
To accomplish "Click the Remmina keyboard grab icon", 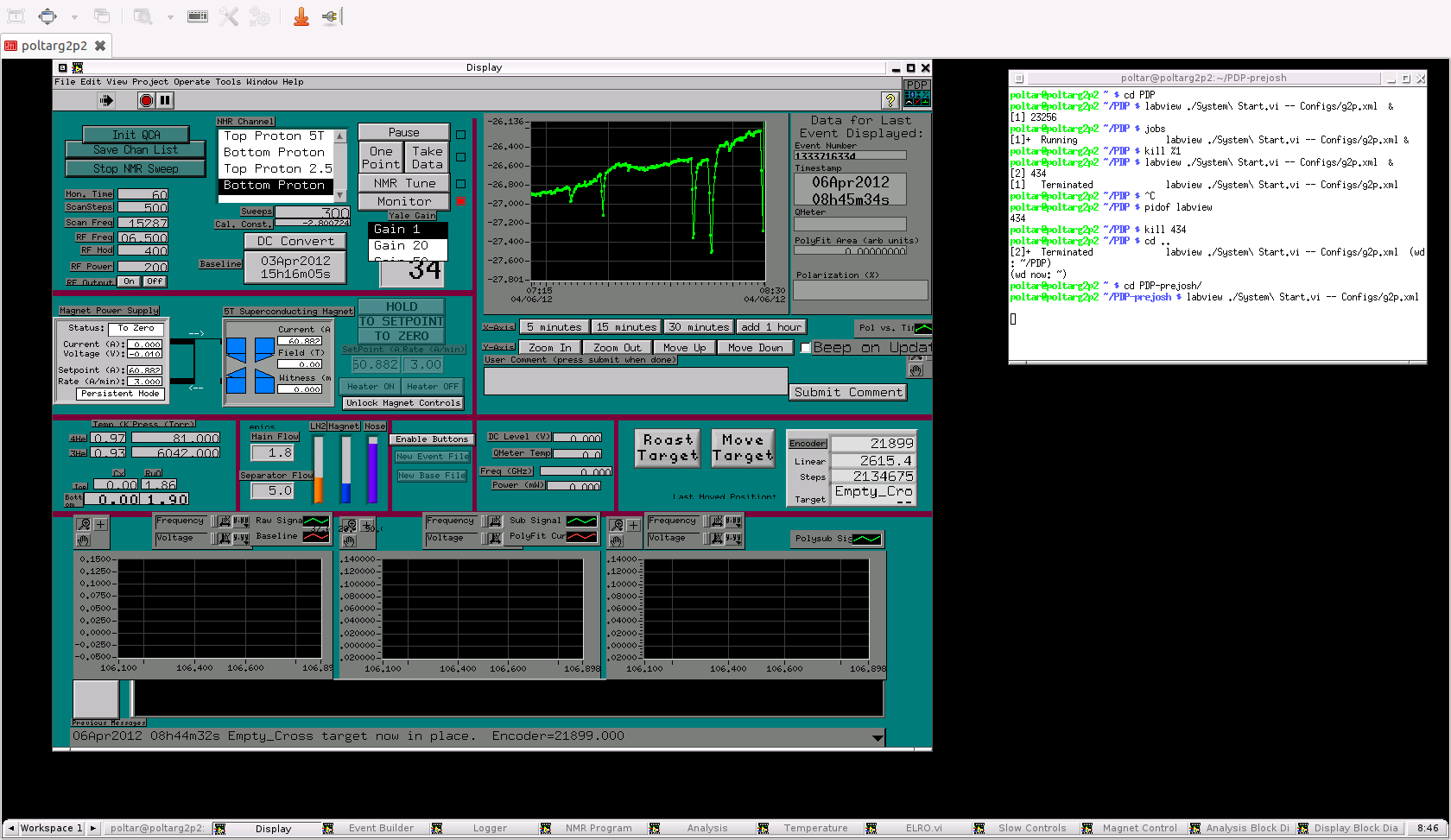I will 198,16.
